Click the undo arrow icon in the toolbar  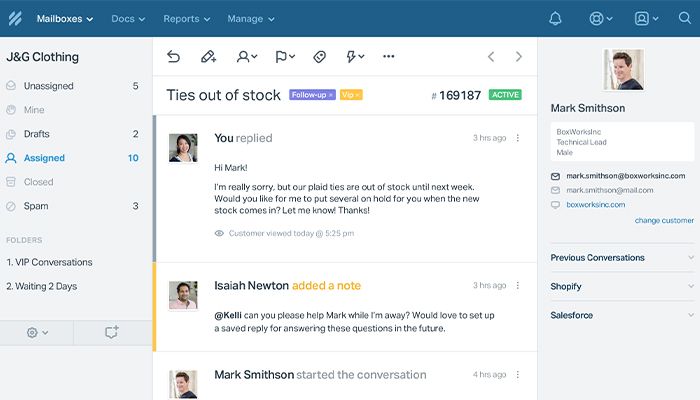pos(173,57)
